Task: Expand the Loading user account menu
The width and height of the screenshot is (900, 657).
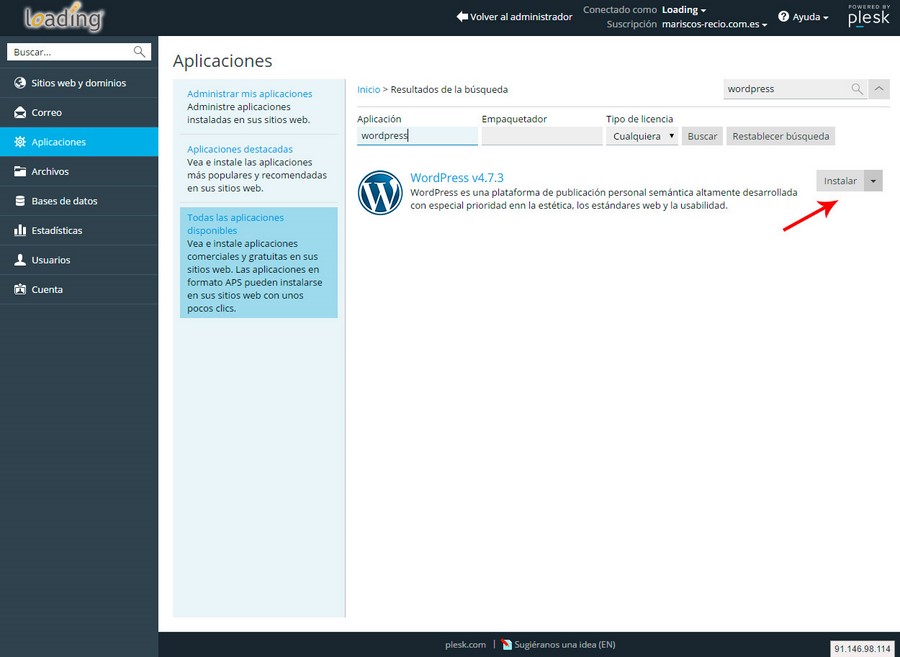Action: (684, 10)
